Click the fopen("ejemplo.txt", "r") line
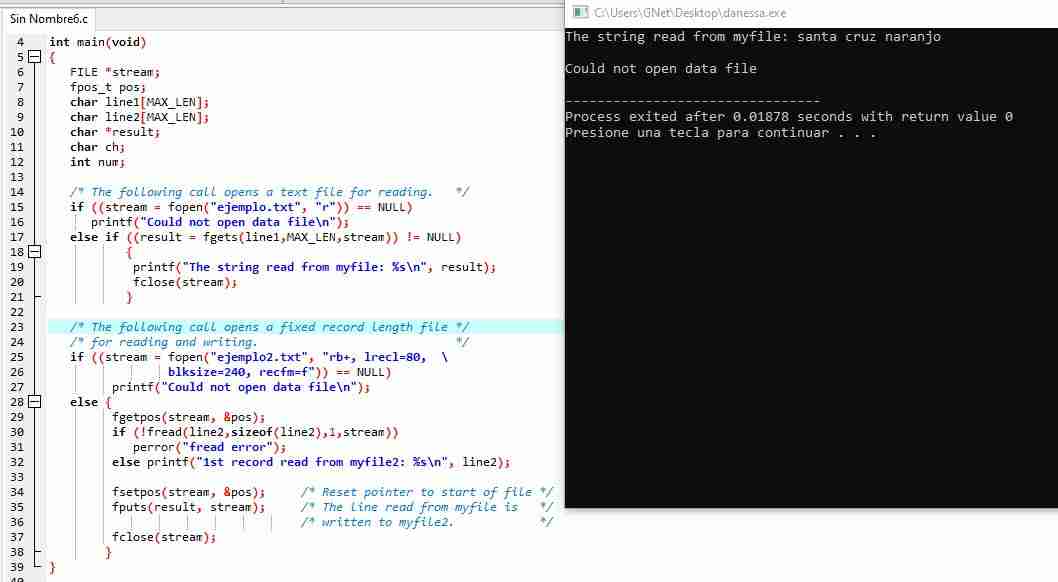 coord(241,207)
